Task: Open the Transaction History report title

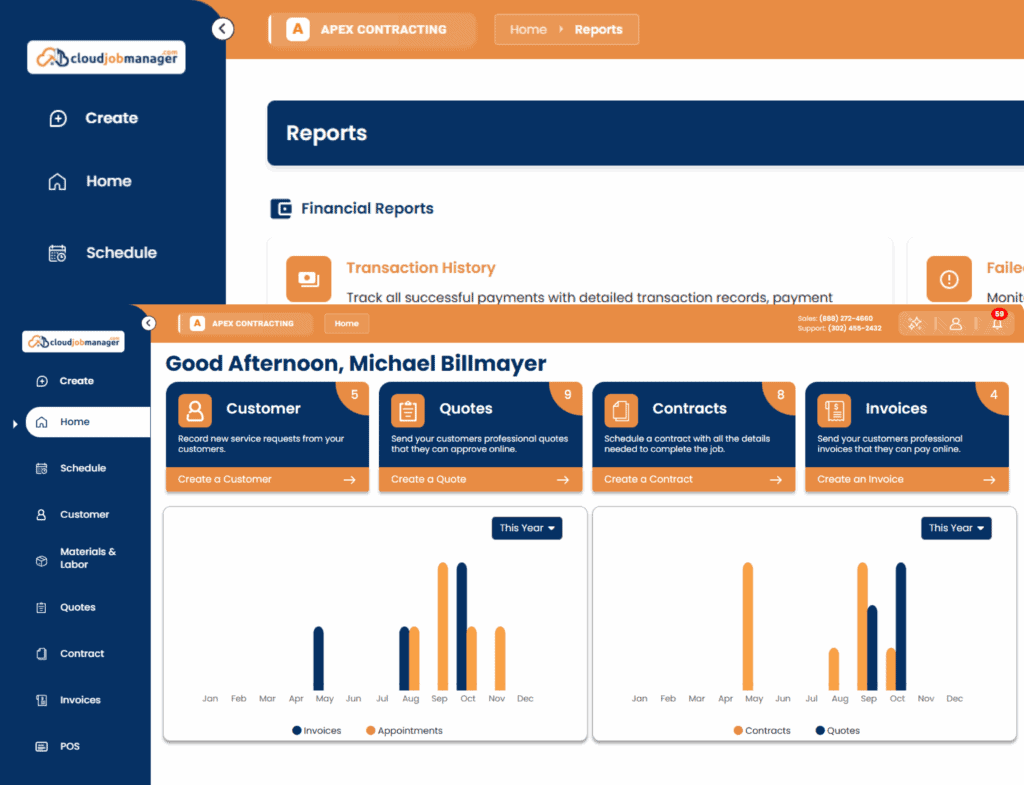Action: click(x=420, y=268)
